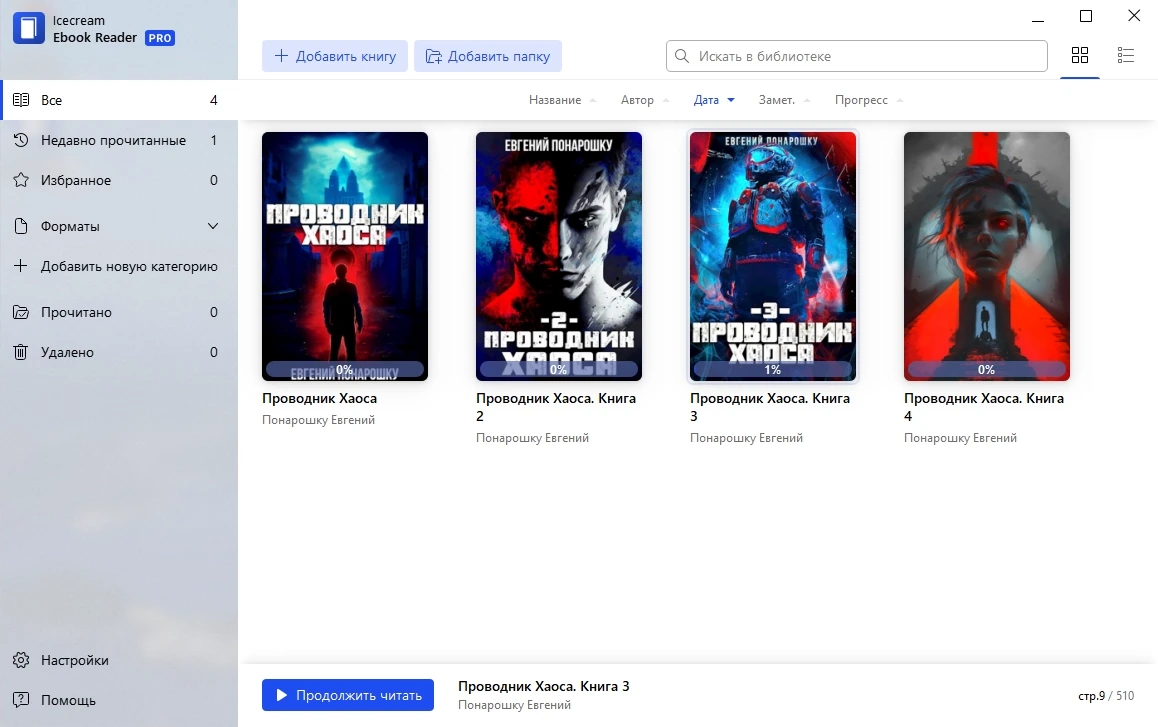This screenshot has height=727, width=1158.
Task: Click 0% progress bar on Книга 4
Action: (x=987, y=369)
